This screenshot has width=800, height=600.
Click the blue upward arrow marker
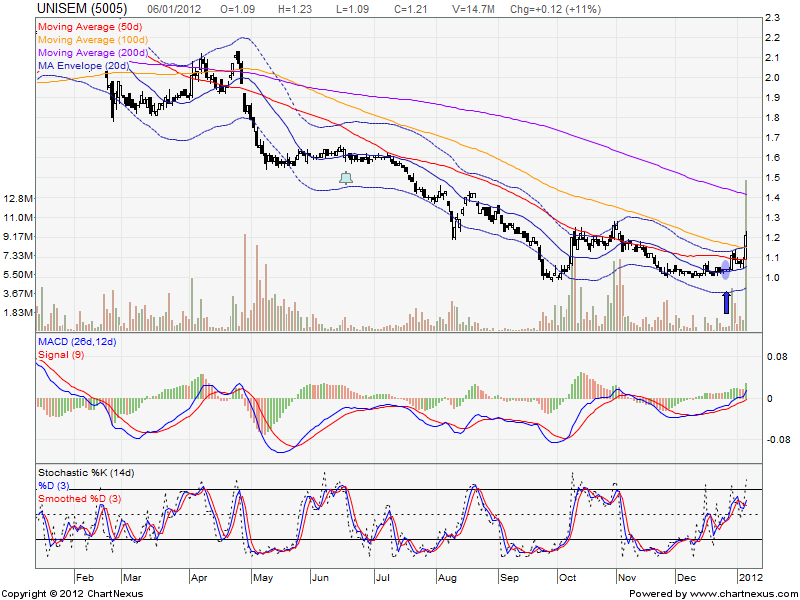(x=727, y=302)
